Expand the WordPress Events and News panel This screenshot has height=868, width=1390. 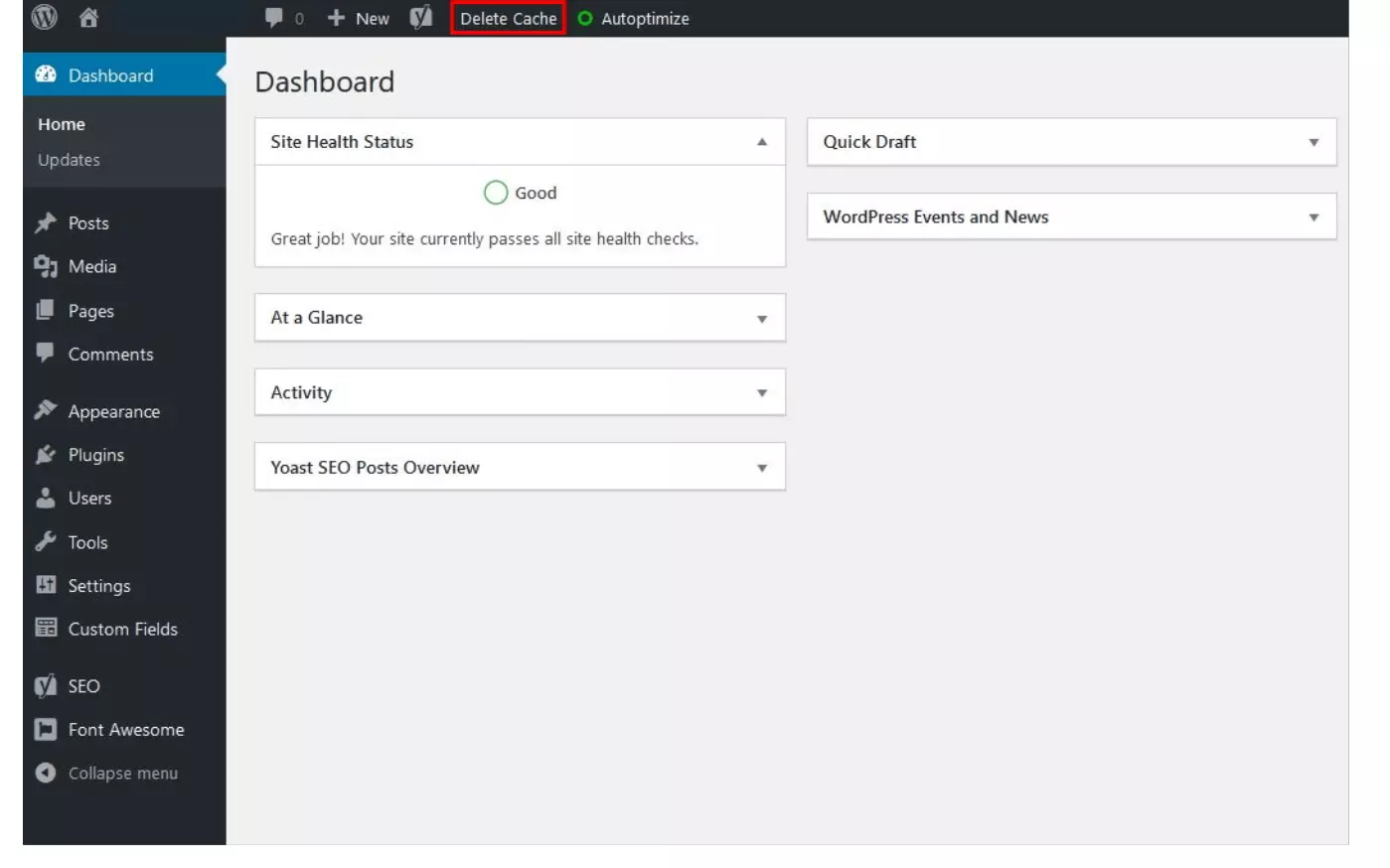point(1313,217)
